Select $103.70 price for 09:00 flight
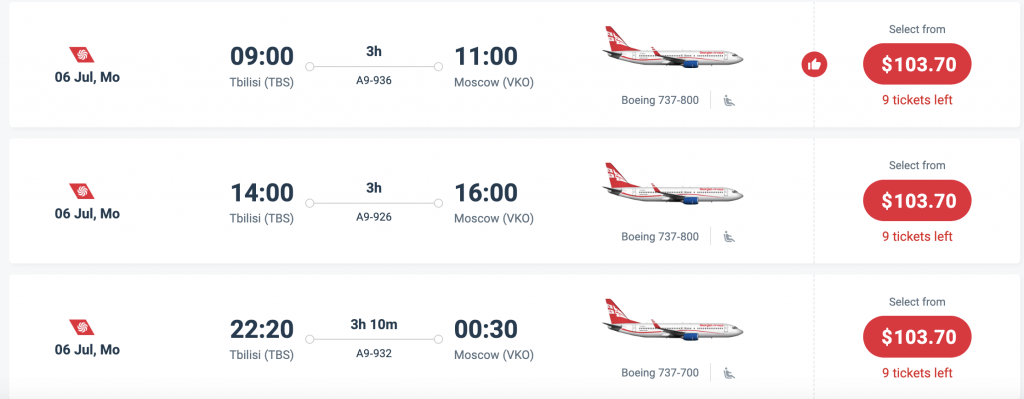 tap(918, 65)
